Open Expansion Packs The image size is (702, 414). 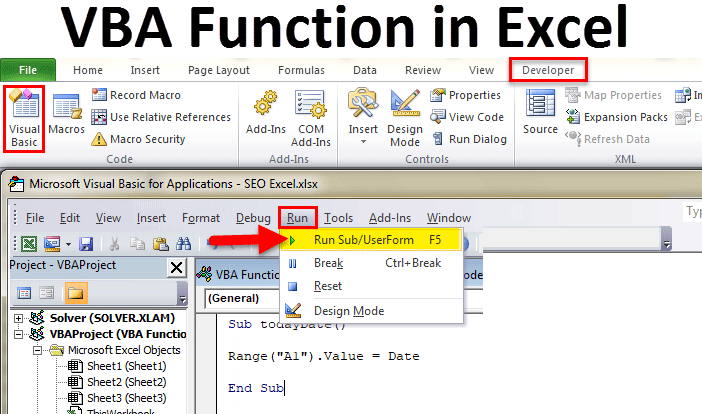[616, 117]
